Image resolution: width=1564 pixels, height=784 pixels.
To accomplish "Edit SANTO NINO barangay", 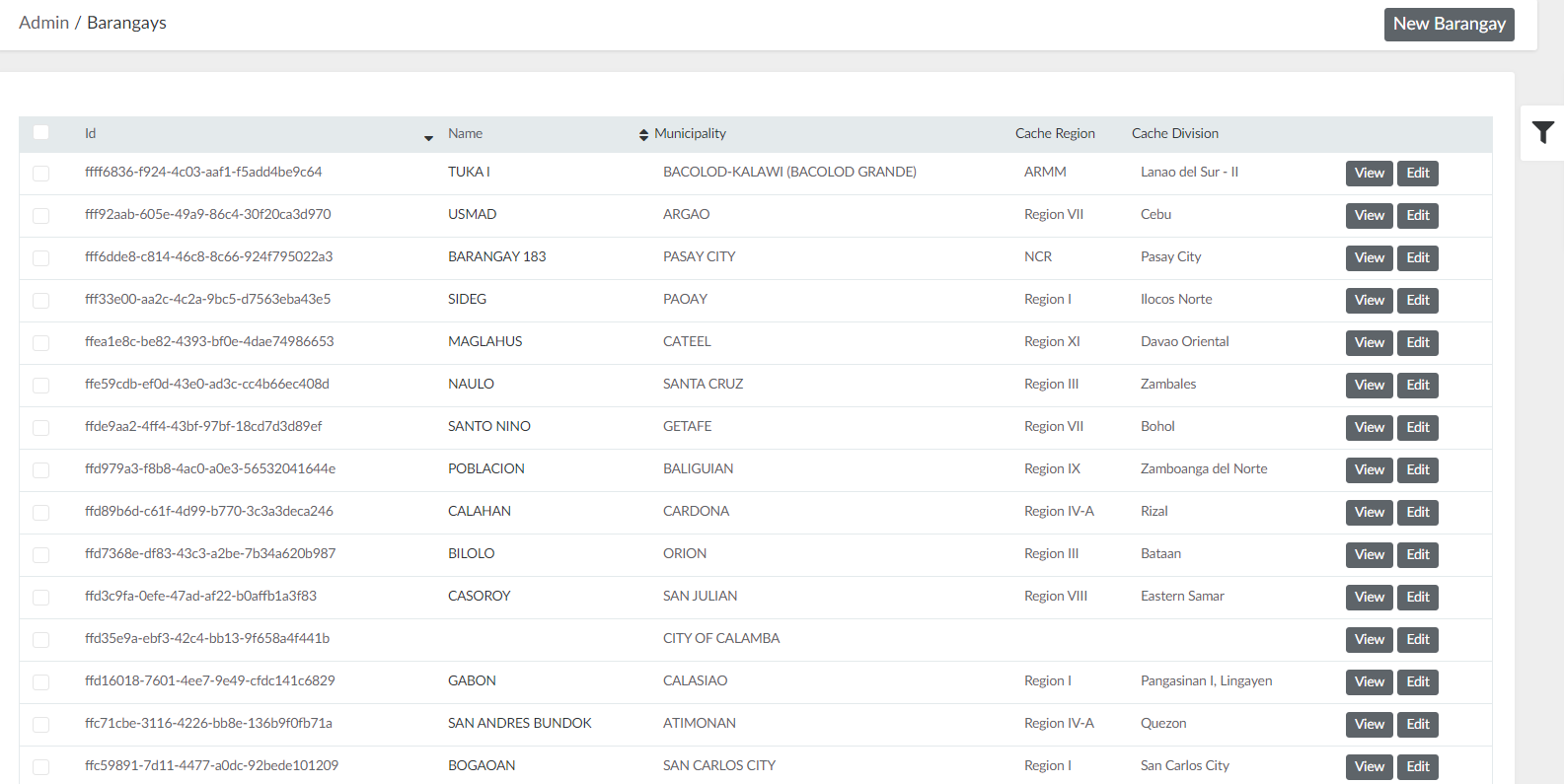I will click(1418, 428).
